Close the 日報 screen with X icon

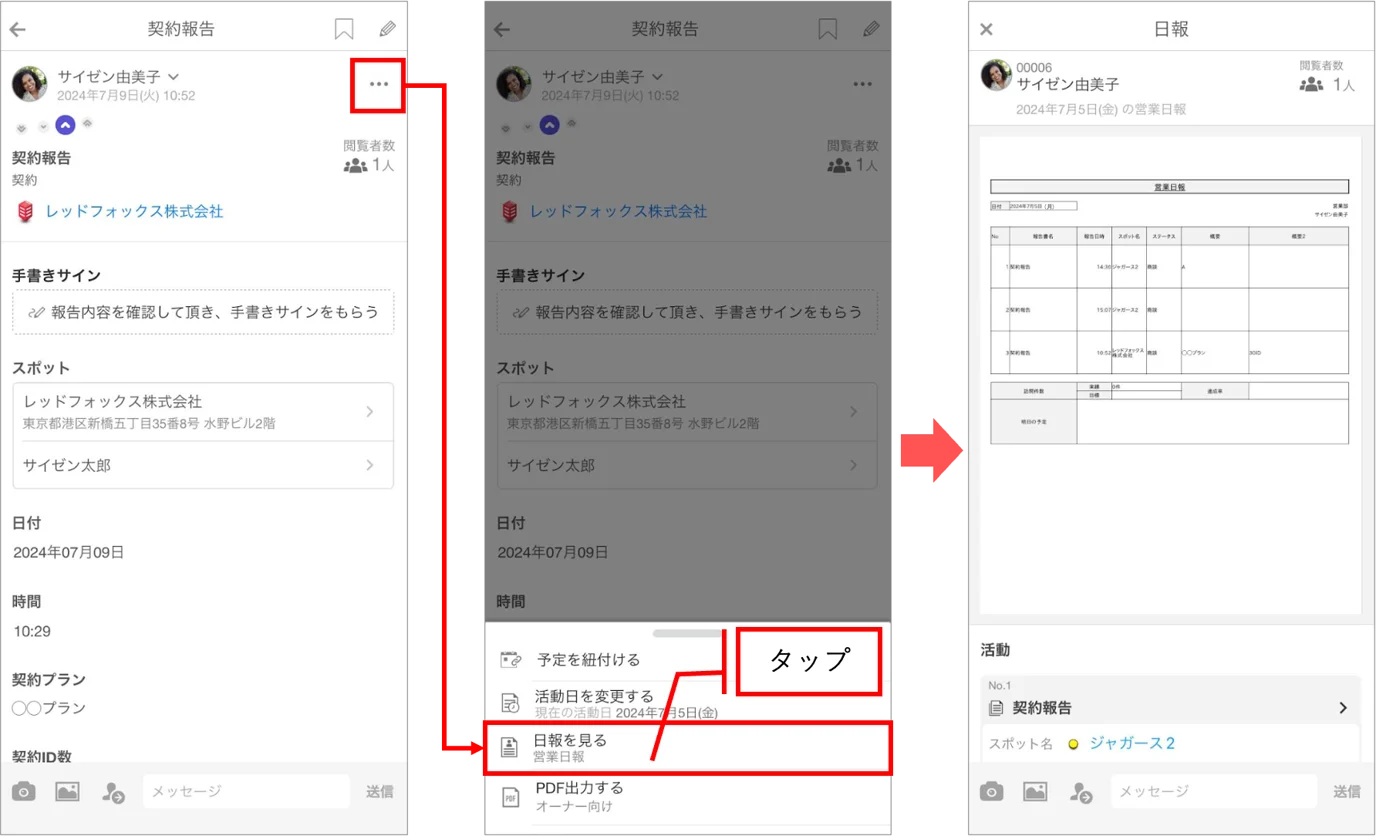[987, 29]
